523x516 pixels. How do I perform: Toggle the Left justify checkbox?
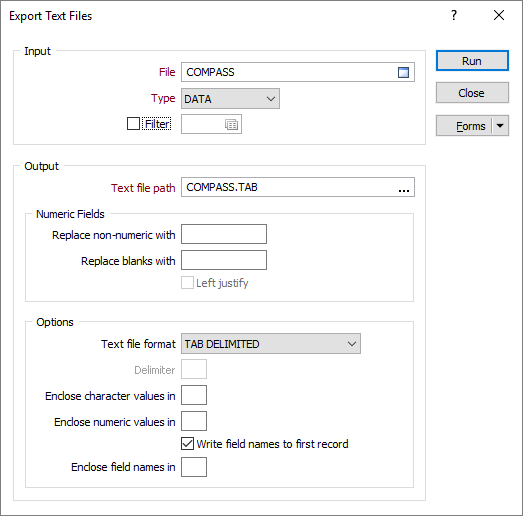187,283
